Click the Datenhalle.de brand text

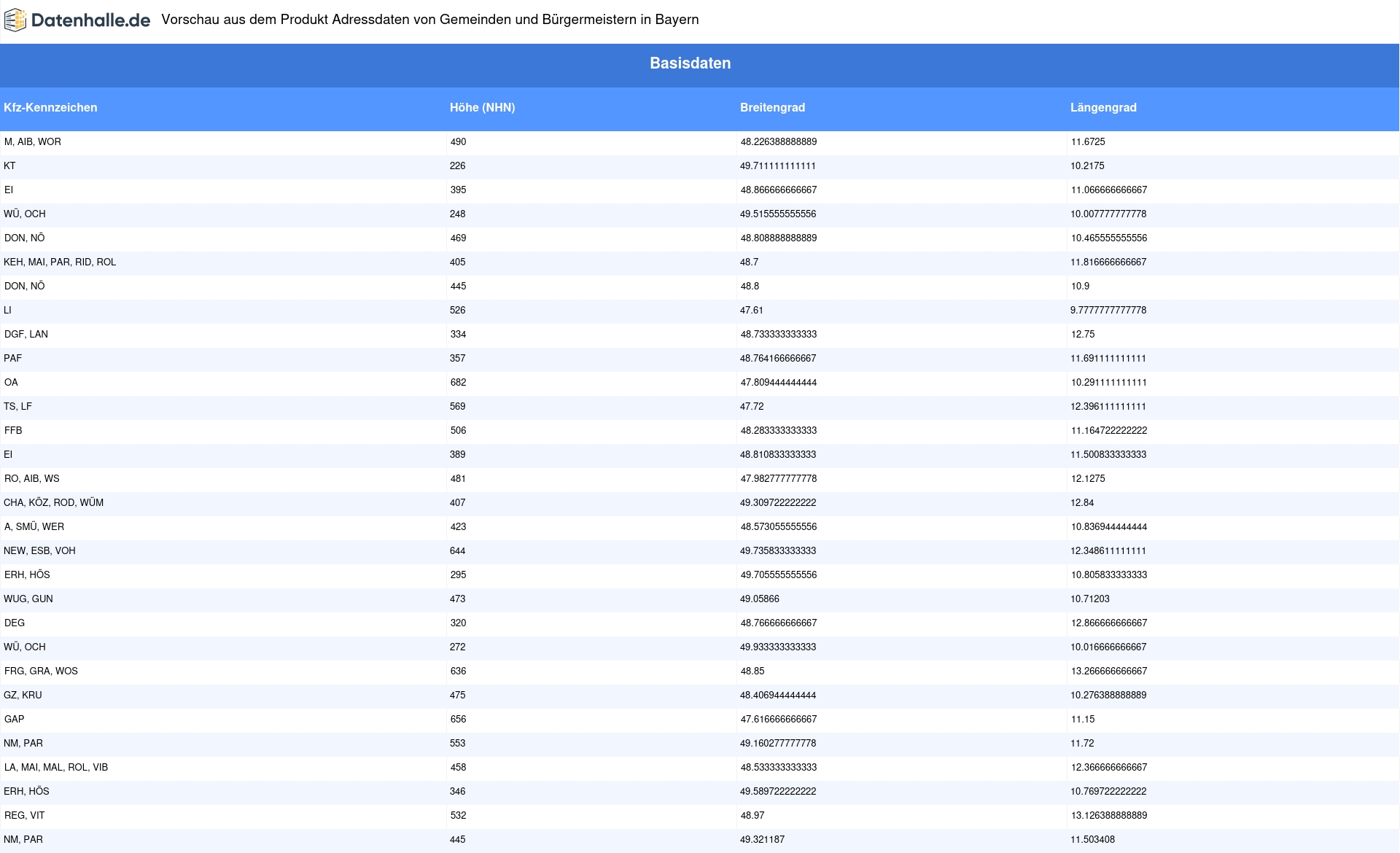(x=90, y=20)
